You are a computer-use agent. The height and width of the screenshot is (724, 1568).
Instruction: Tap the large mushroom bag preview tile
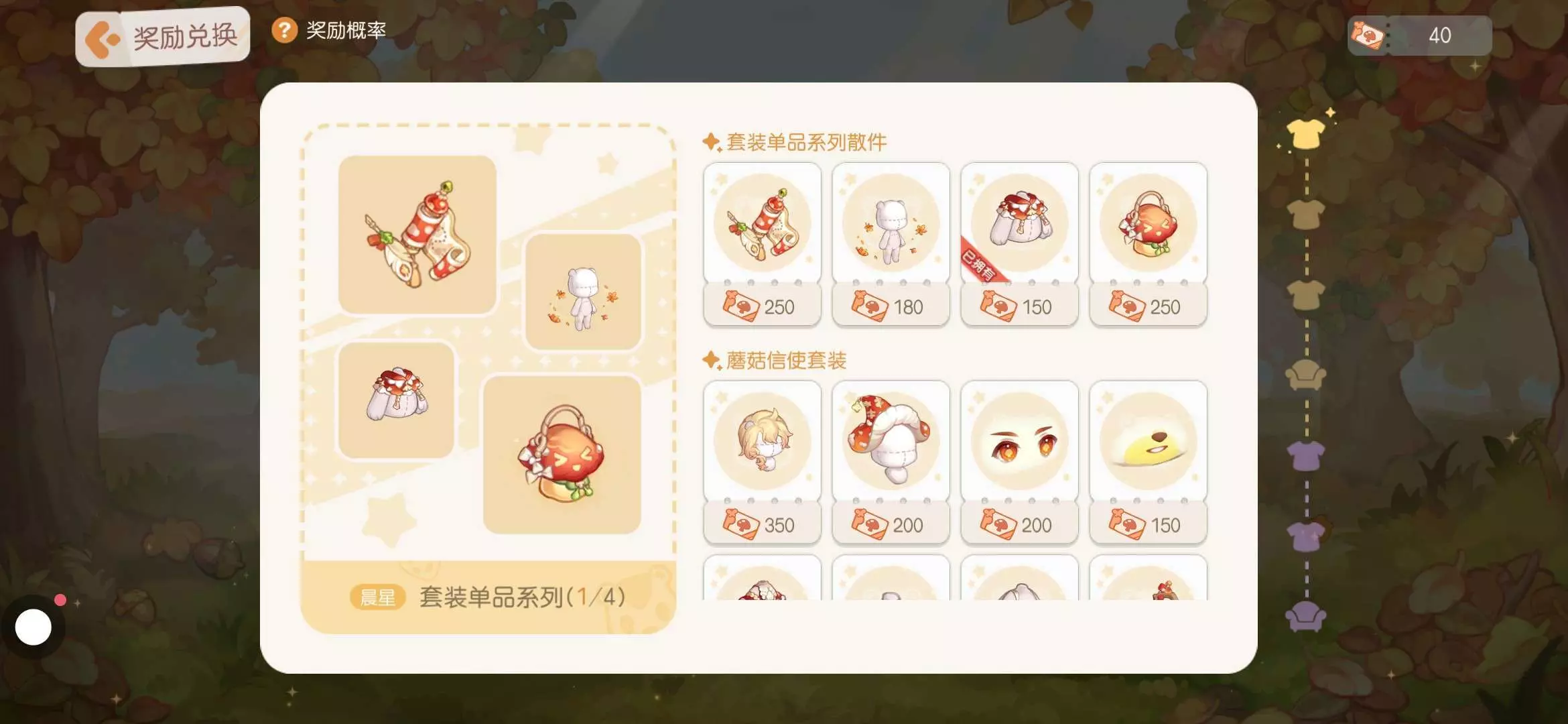click(562, 455)
